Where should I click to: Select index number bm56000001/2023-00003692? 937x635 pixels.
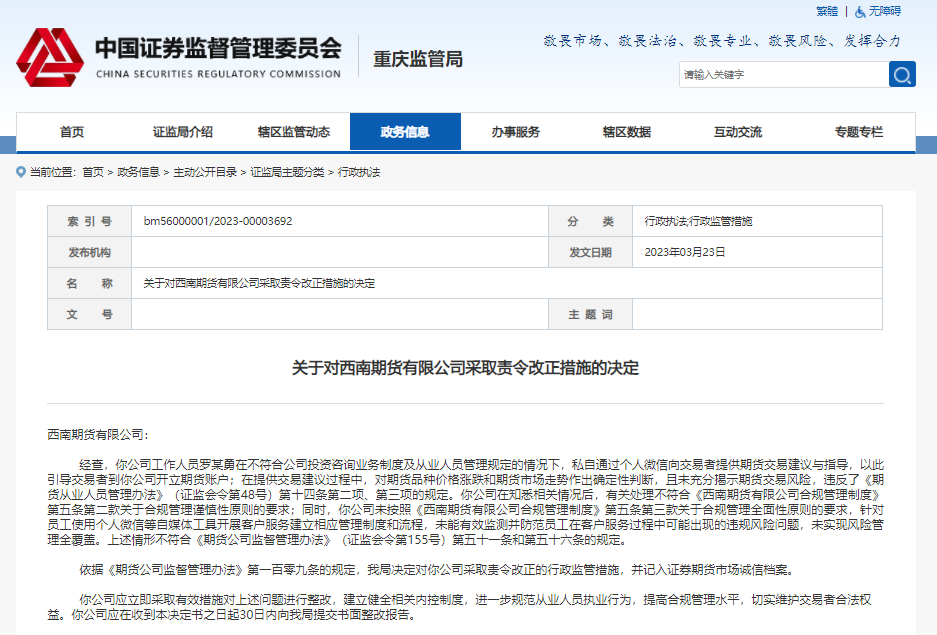point(218,221)
